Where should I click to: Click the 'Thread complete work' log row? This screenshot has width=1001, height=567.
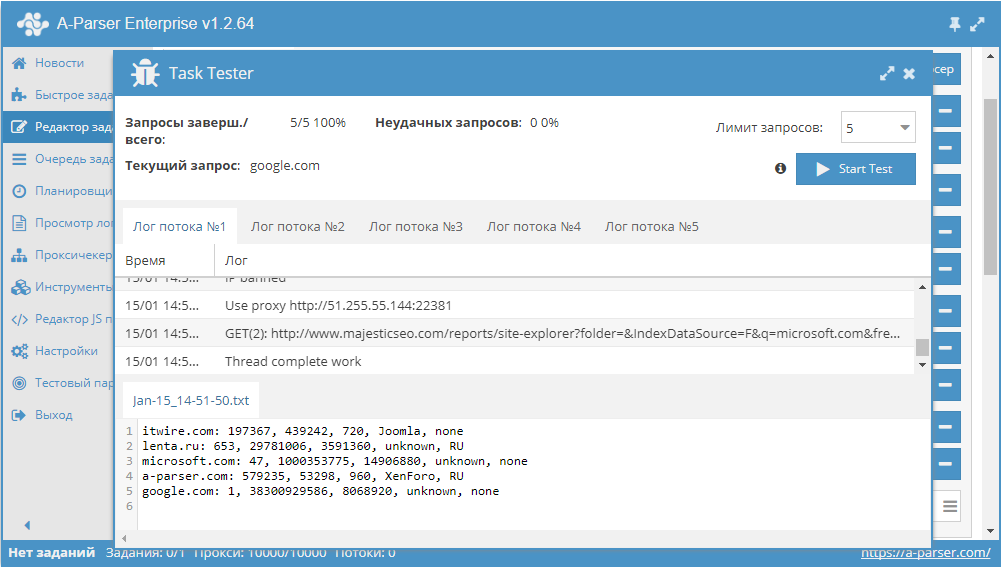click(515, 361)
